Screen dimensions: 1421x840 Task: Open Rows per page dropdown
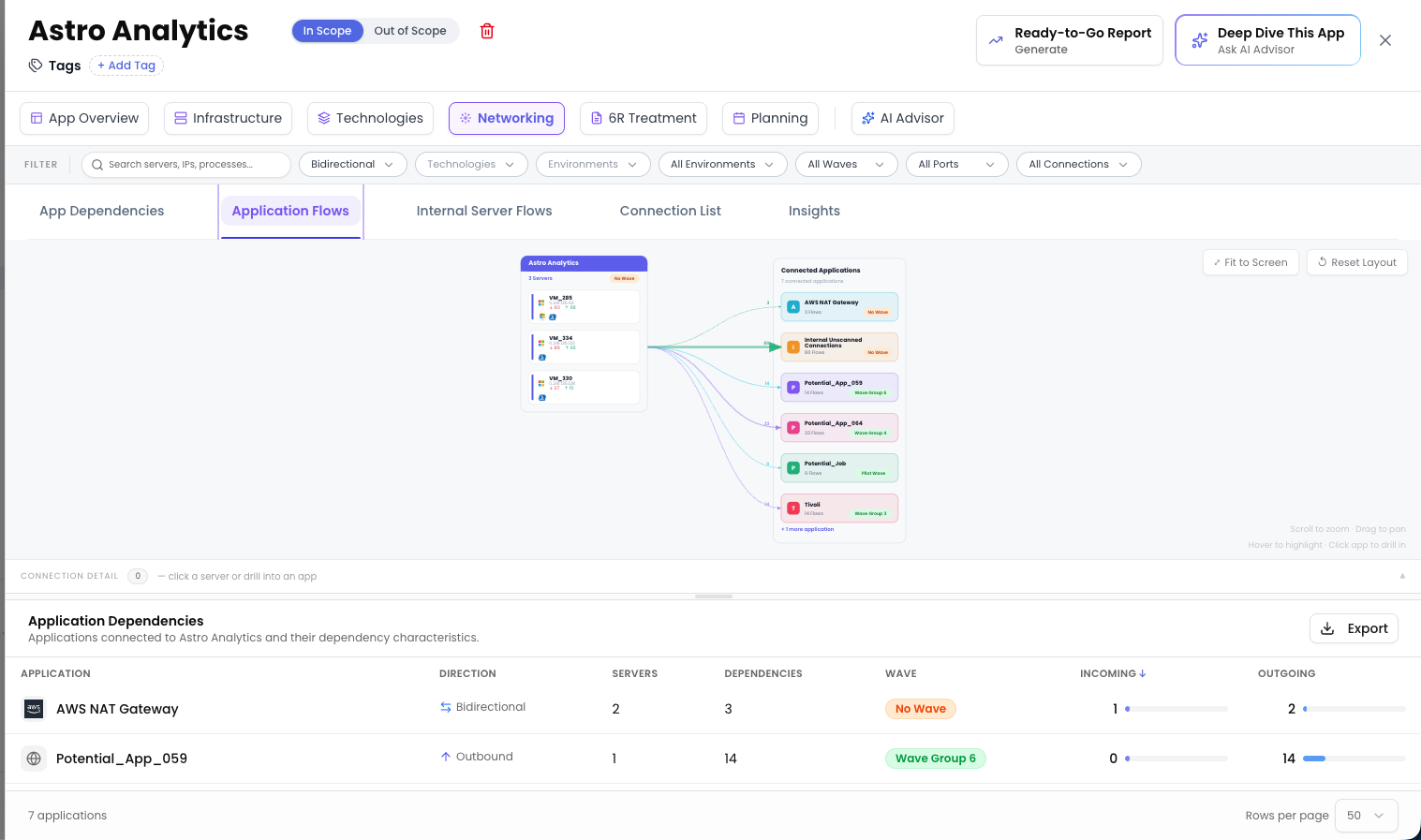pyautogui.click(x=1367, y=816)
